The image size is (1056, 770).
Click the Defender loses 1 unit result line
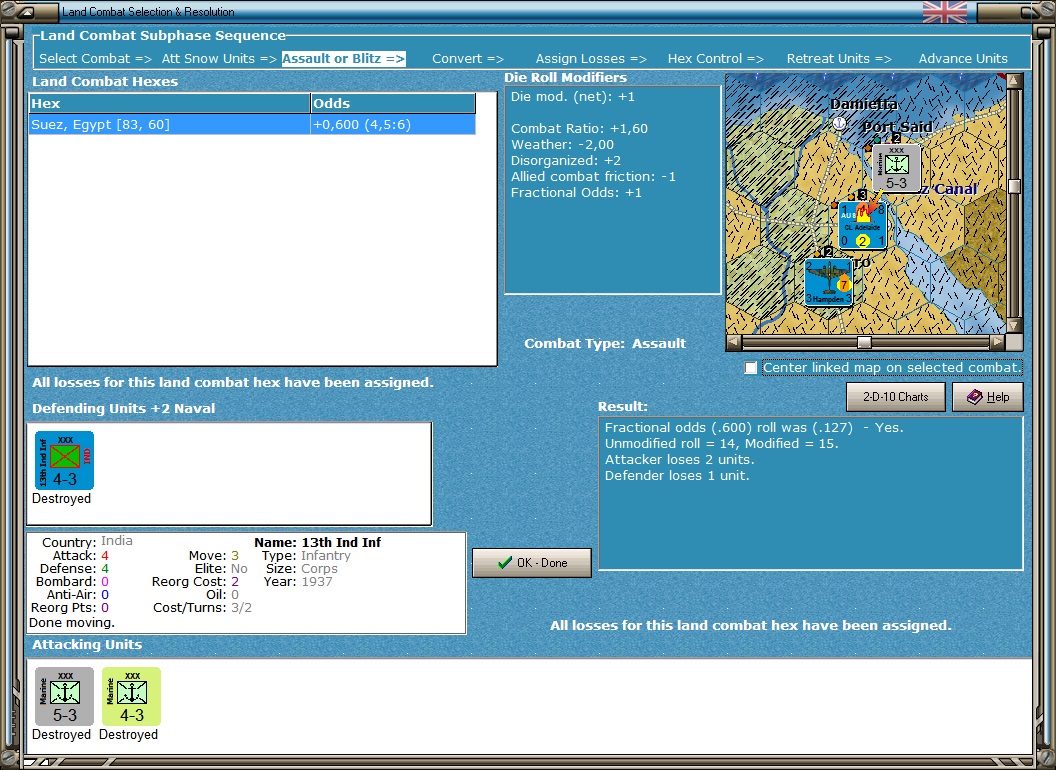[677, 476]
